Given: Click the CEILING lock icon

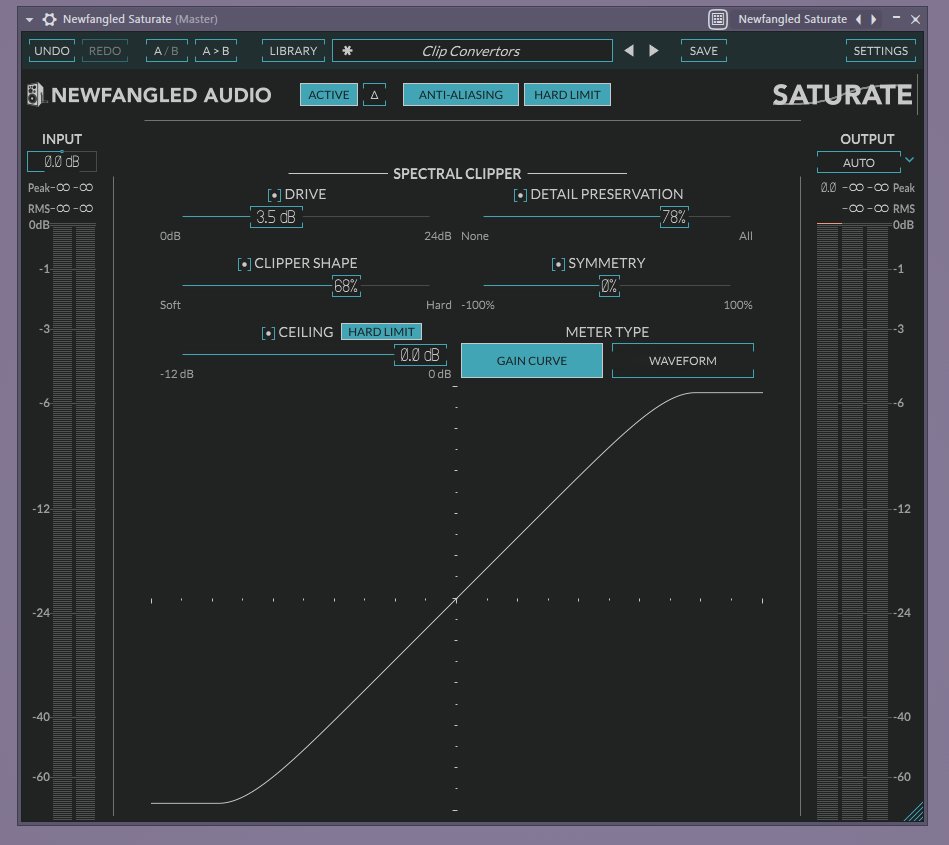Looking at the screenshot, I should tap(268, 333).
